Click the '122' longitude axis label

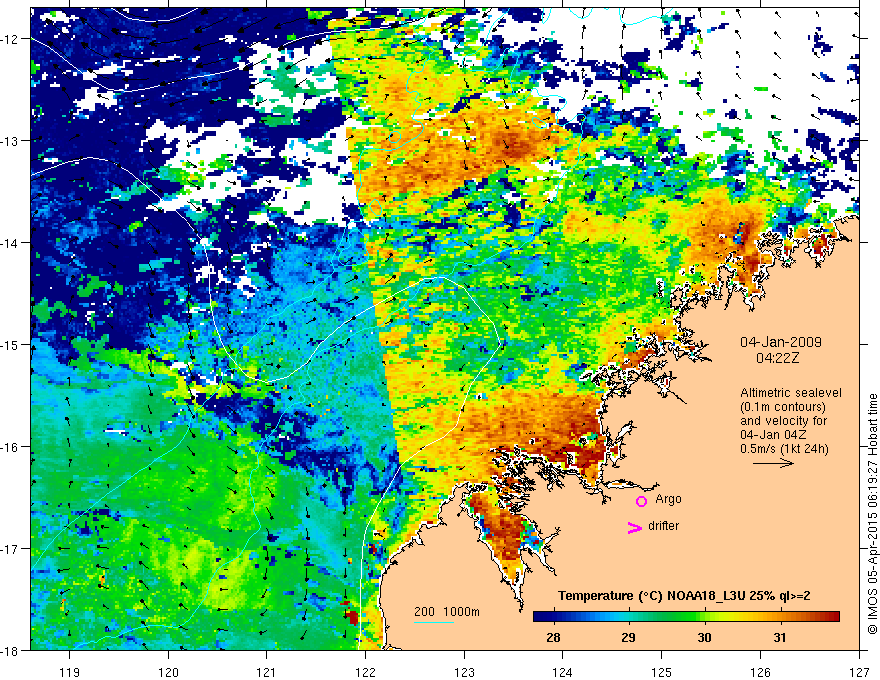tap(365, 672)
